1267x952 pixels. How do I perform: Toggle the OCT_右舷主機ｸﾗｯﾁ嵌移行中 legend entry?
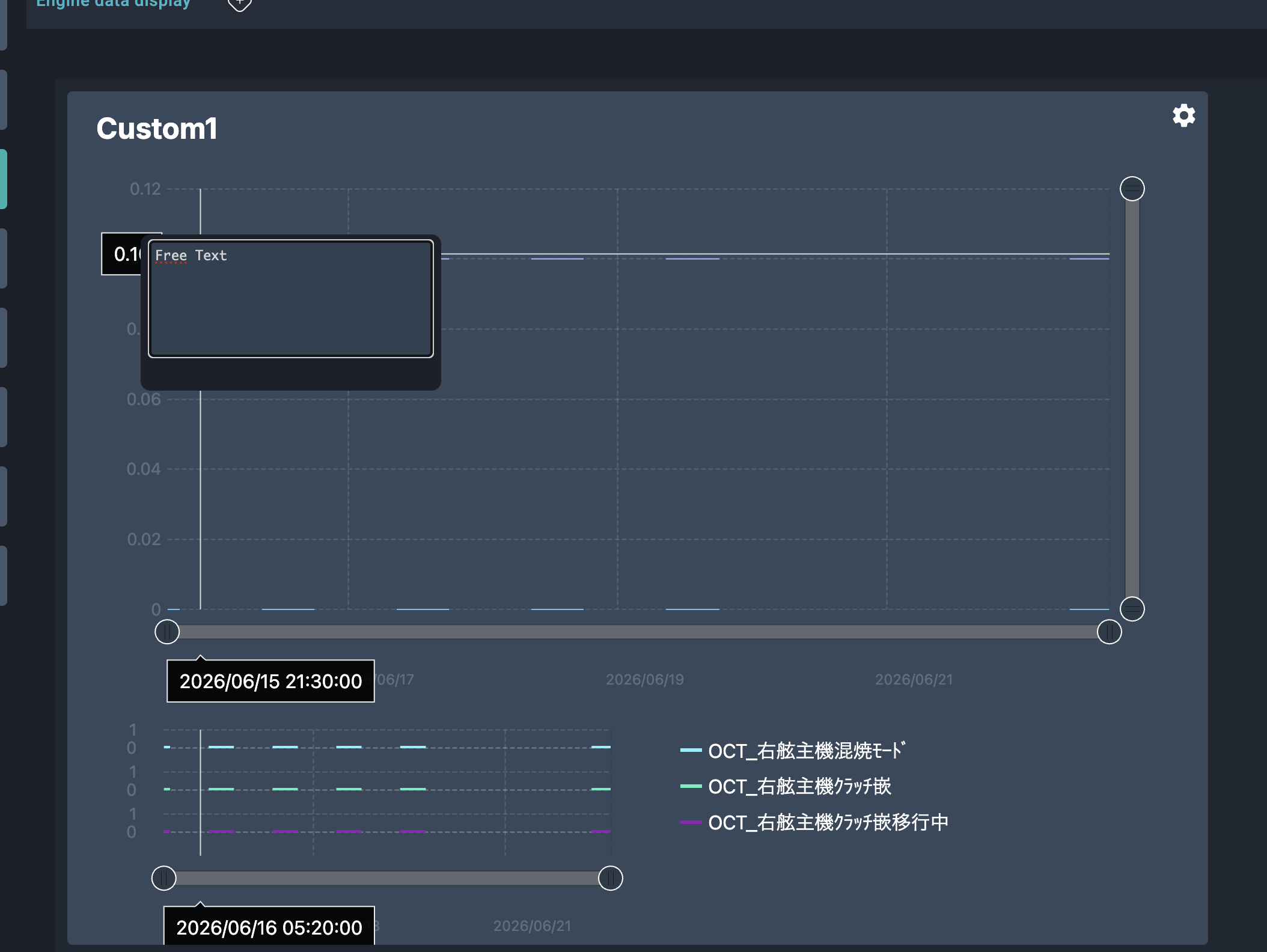point(814,822)
